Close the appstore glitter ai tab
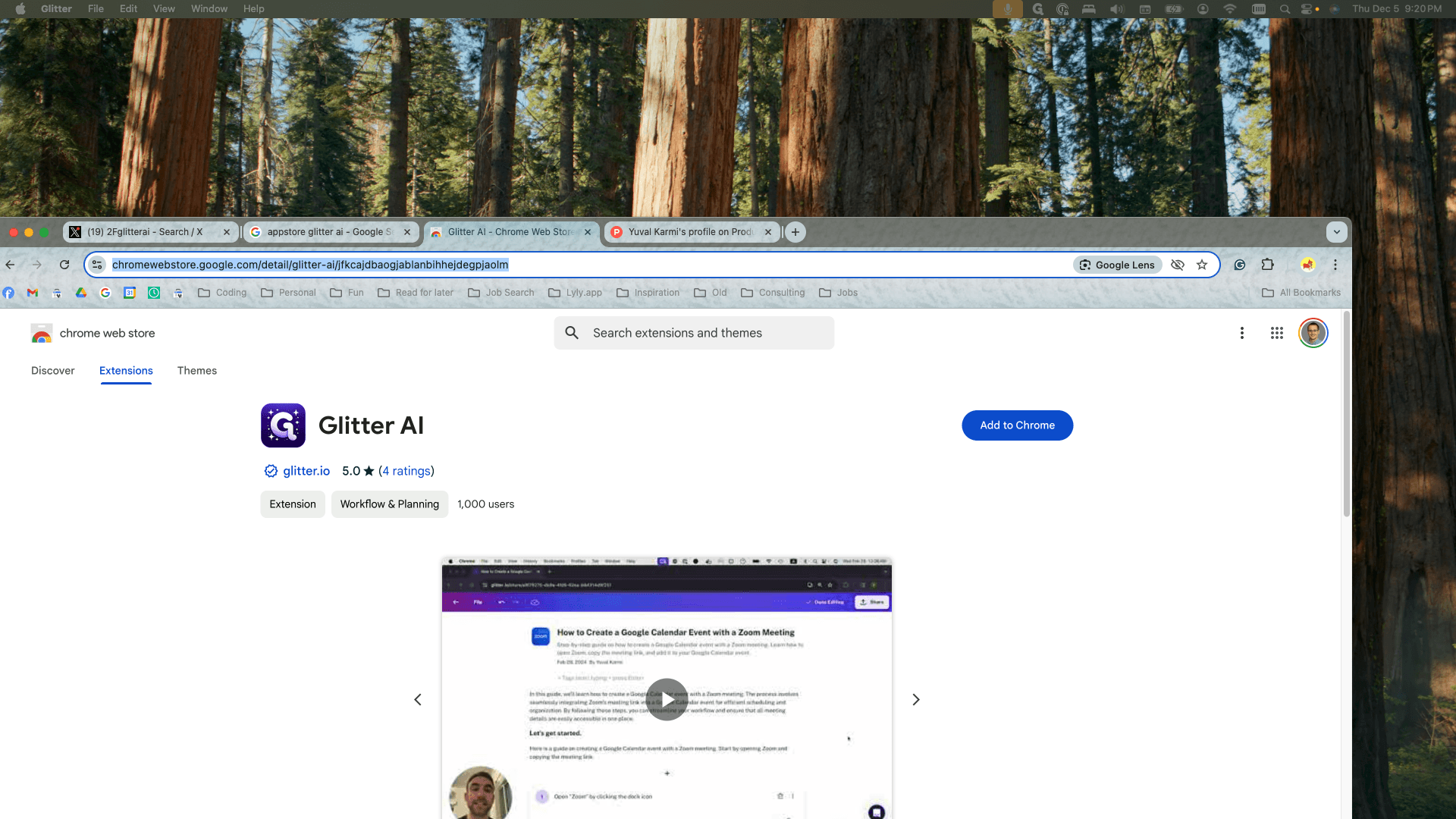 coord(407,232)
